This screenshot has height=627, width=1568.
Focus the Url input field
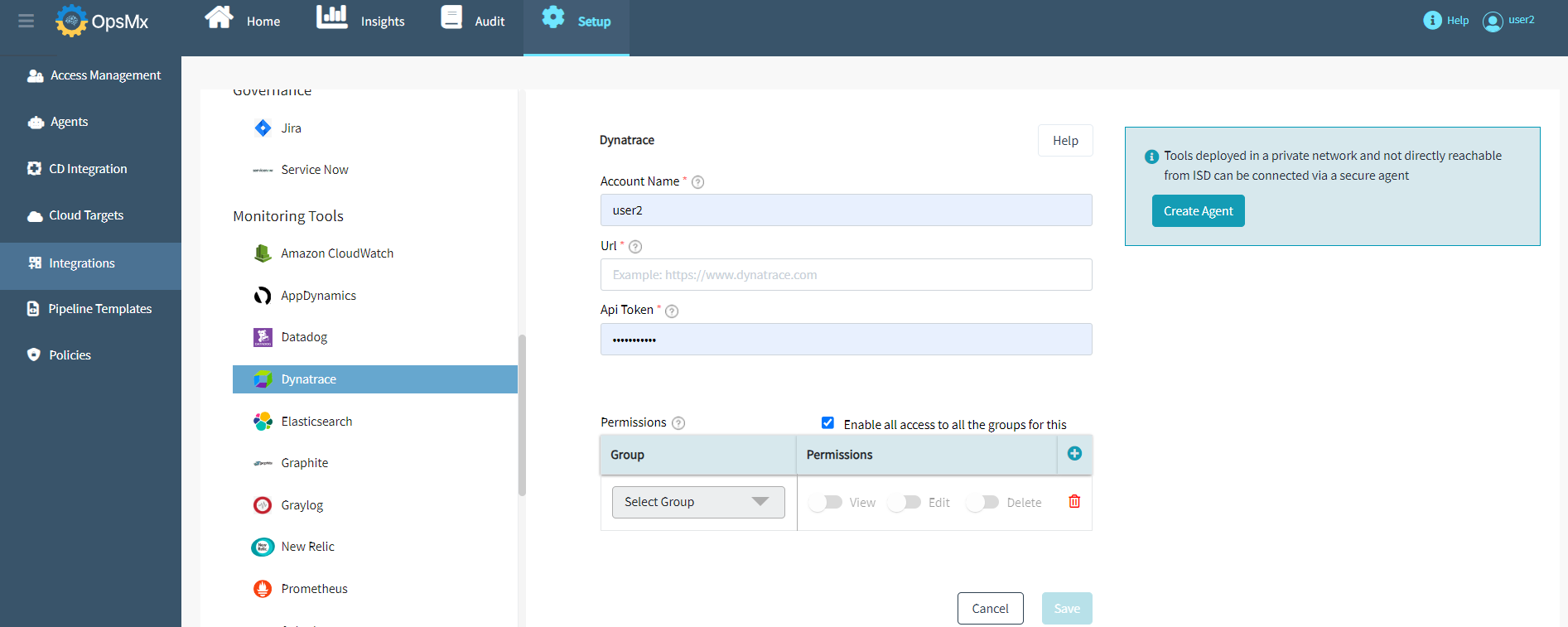[846, 275]
